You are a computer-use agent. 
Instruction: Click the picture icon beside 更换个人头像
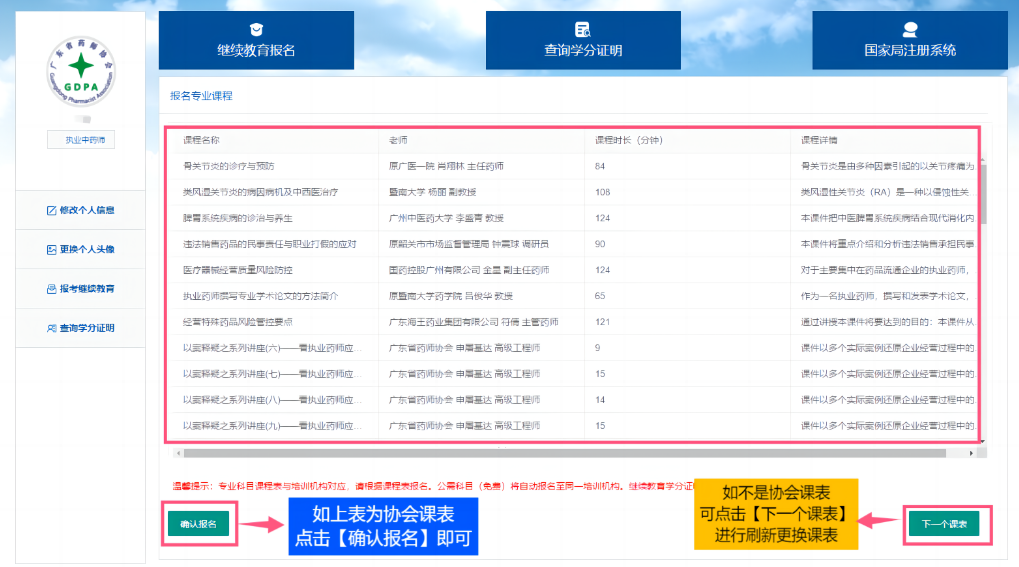point(52,249)
